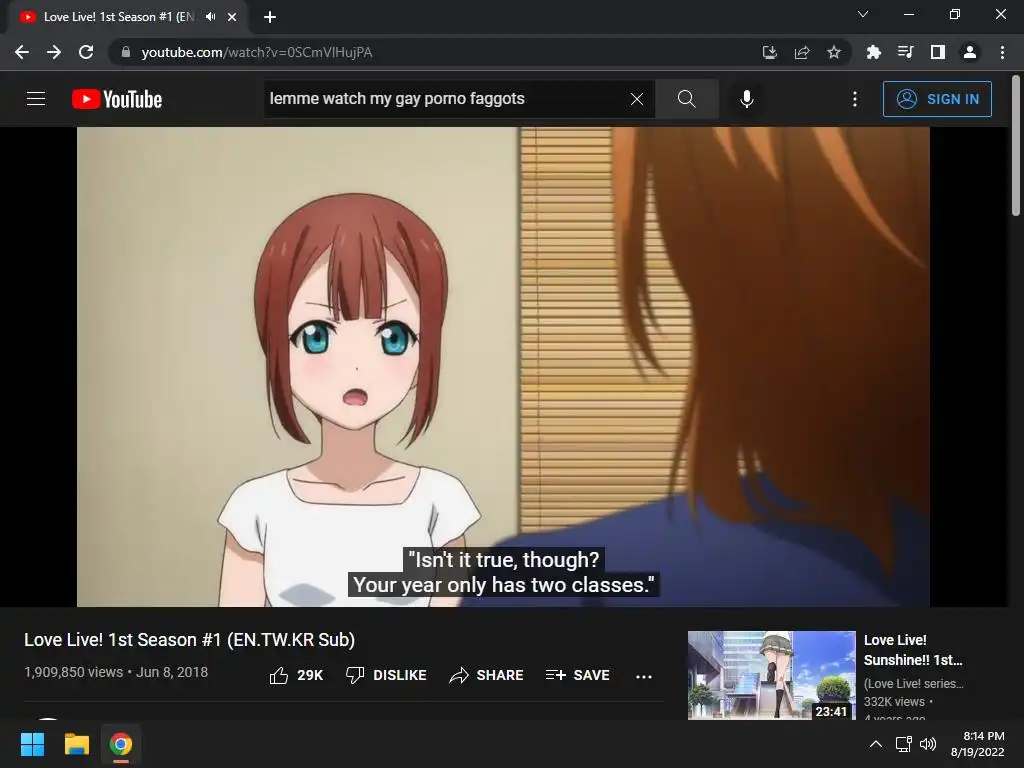Click the magnifying glass search button
1024x768 pixels.
coord(686,99)
